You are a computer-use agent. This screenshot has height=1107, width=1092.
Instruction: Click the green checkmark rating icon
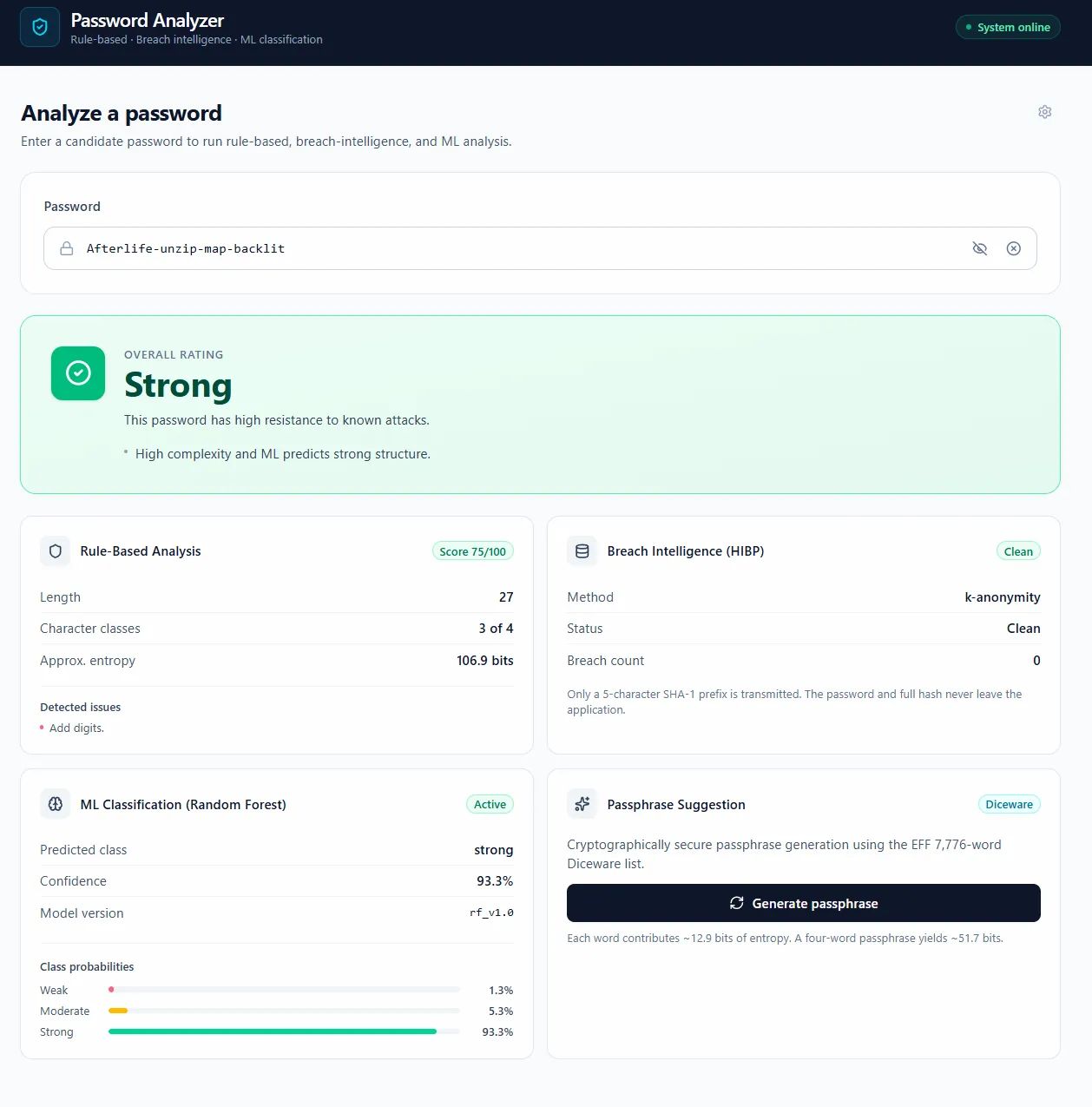[x=78, y=373]
